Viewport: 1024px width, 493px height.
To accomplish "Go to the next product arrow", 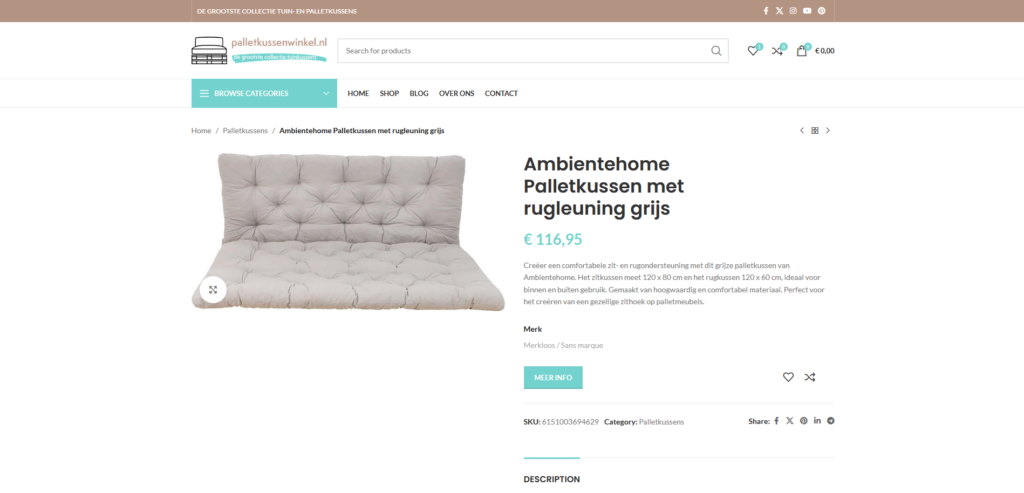I will pyautogui.click(x=827, y=131).
